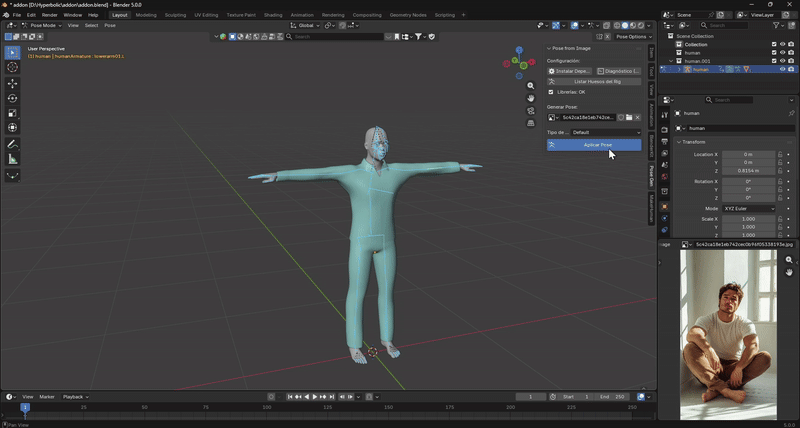Pick the Transform tool in toolbar
800x428 pixels.
point(12,128)
